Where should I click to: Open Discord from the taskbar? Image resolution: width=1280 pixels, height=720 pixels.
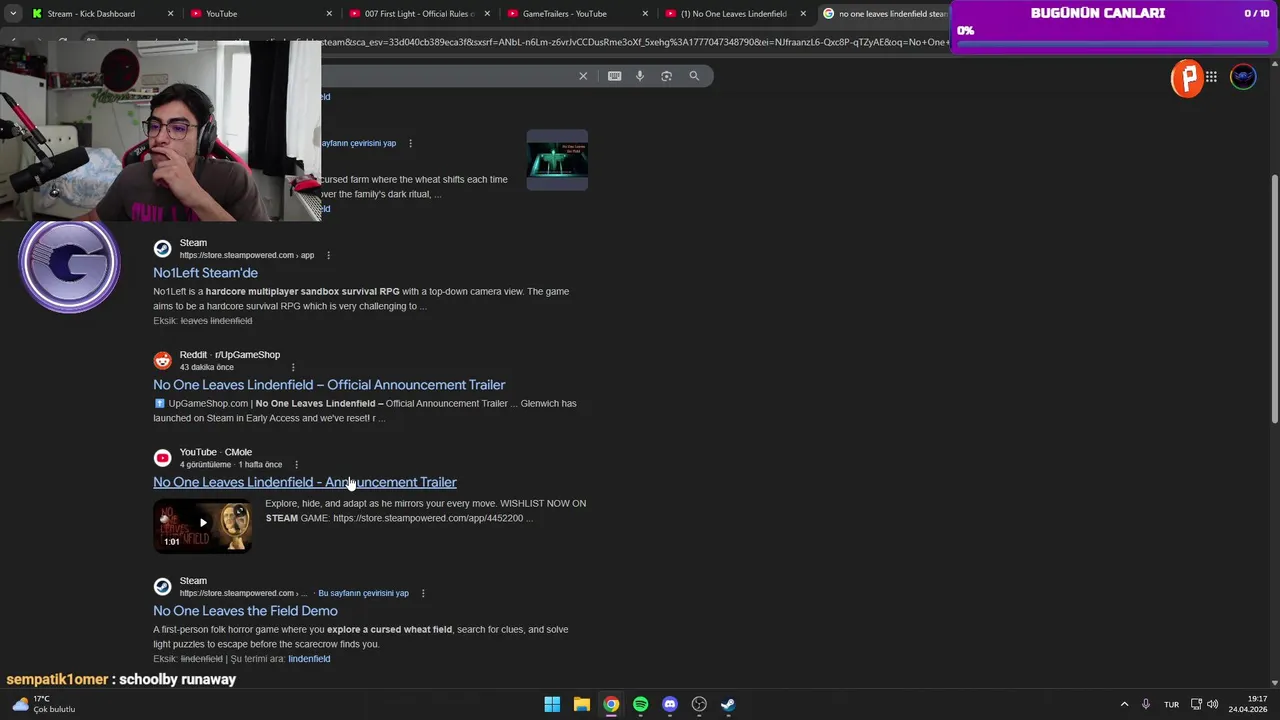pyautogui.click(x=670, y=704)
